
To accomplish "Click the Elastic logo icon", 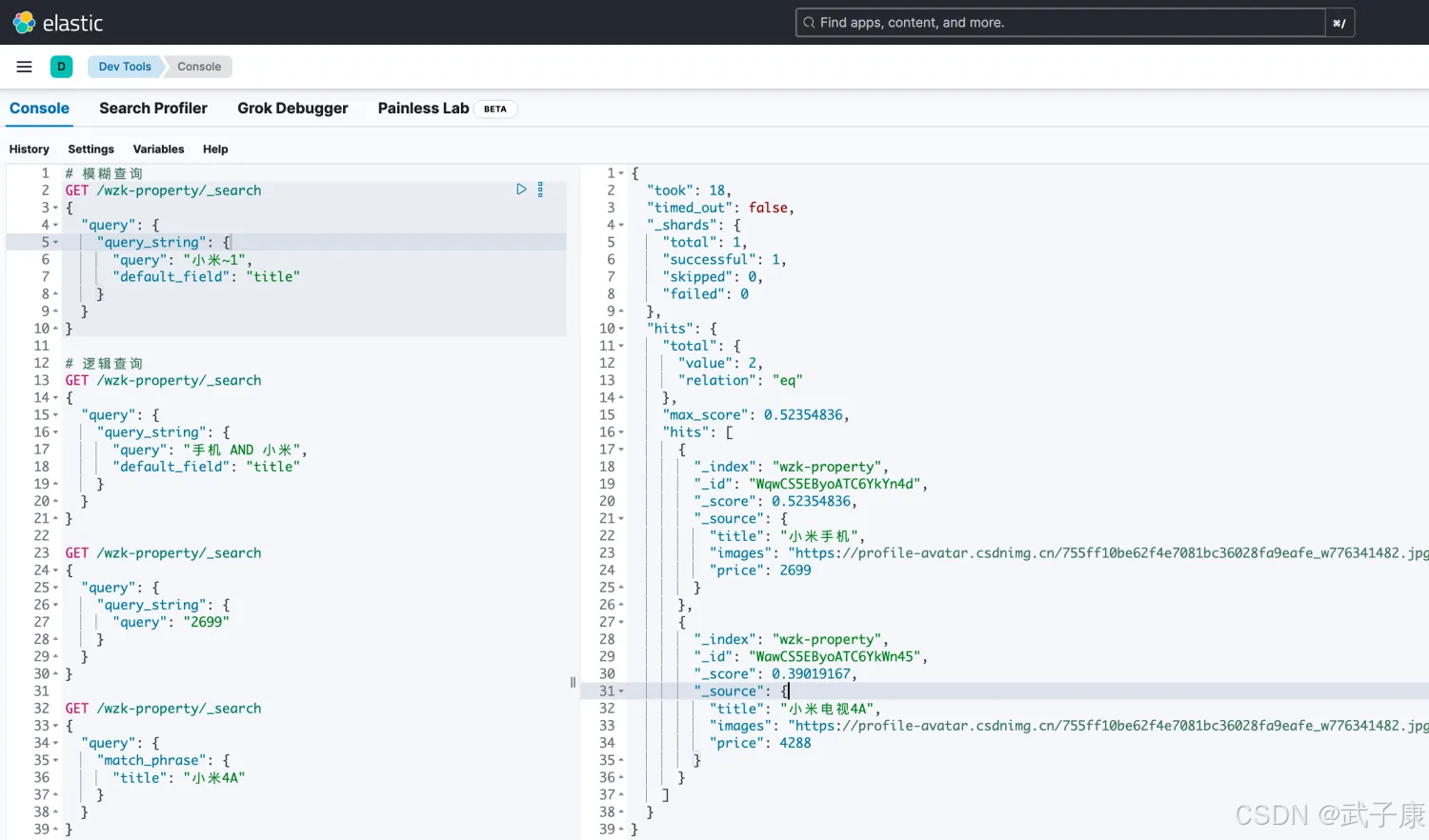I will tap(24, 22).
